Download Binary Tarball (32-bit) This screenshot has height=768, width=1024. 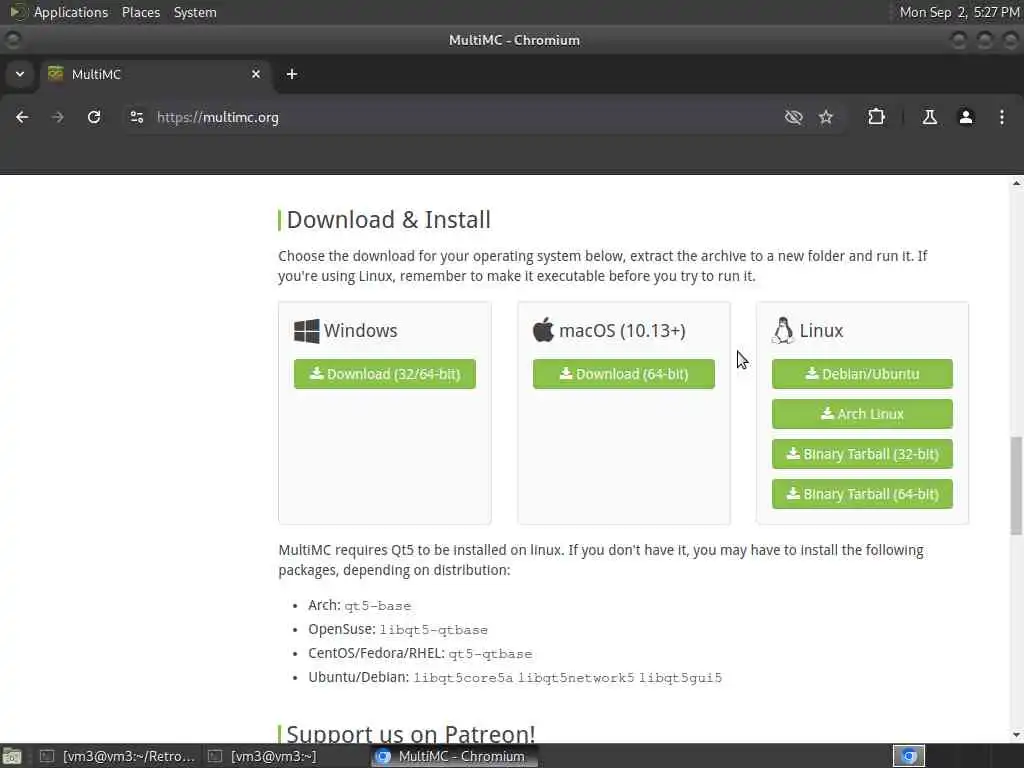click(862, 454)
